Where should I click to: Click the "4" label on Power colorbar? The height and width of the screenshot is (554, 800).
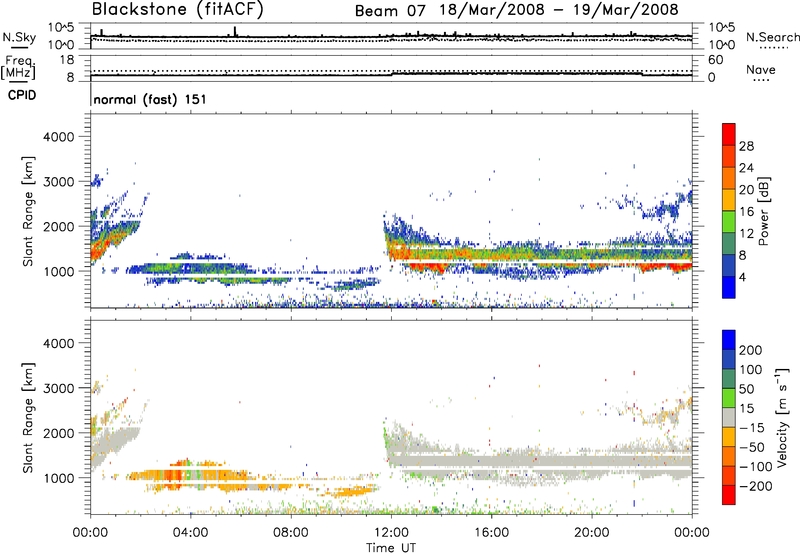(743, 277)
